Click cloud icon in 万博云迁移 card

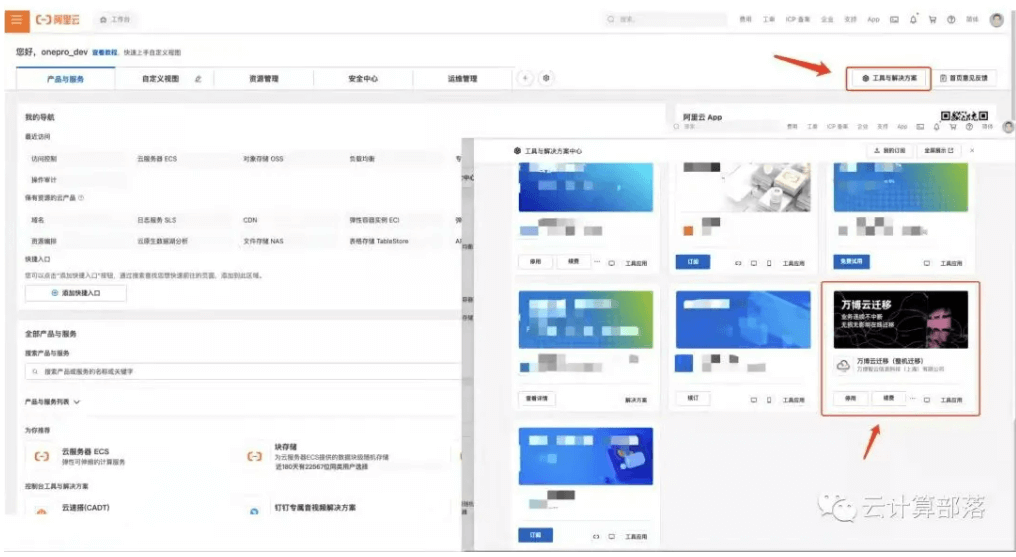(x=843, y=365)
